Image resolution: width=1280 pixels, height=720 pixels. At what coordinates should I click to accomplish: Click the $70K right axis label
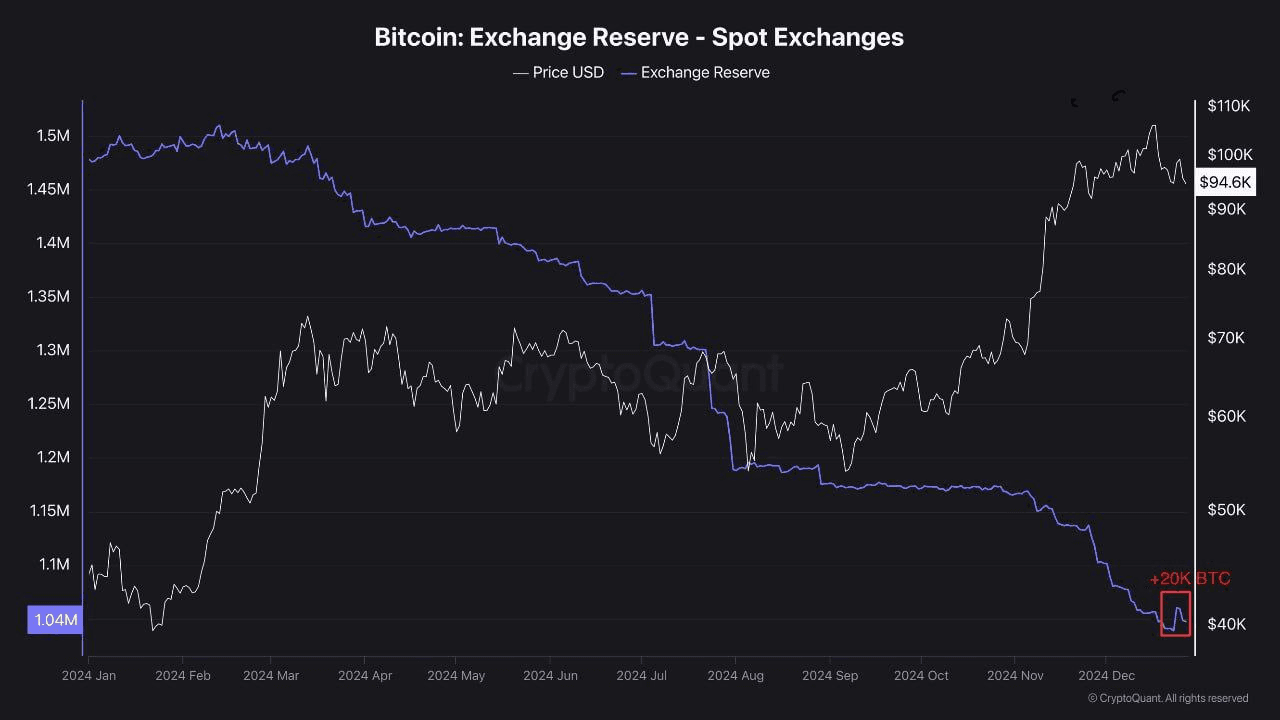click(x=1226, y=338)
